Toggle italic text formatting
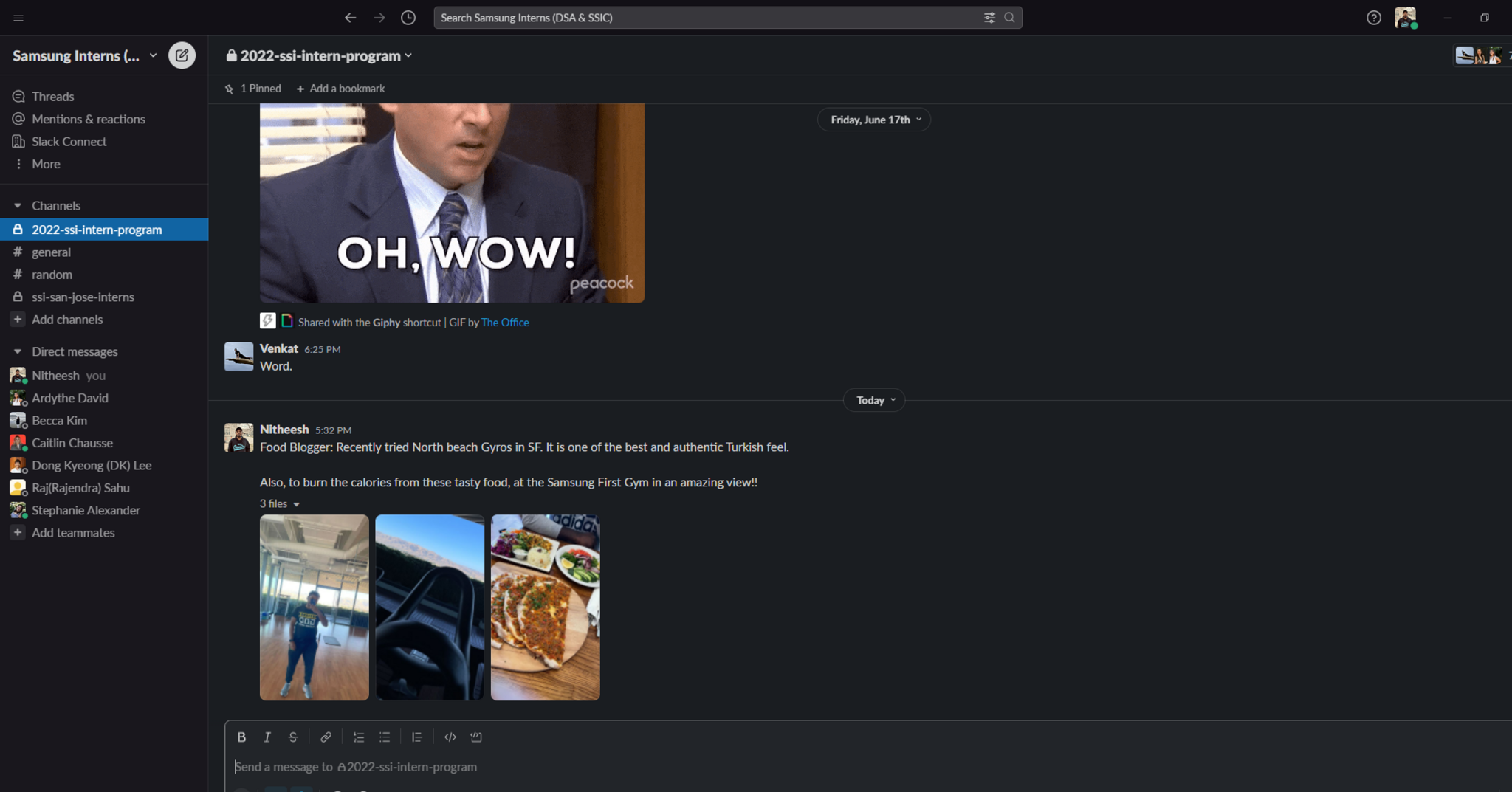This screenshot has width=1512, height=792. click(267, 737)
